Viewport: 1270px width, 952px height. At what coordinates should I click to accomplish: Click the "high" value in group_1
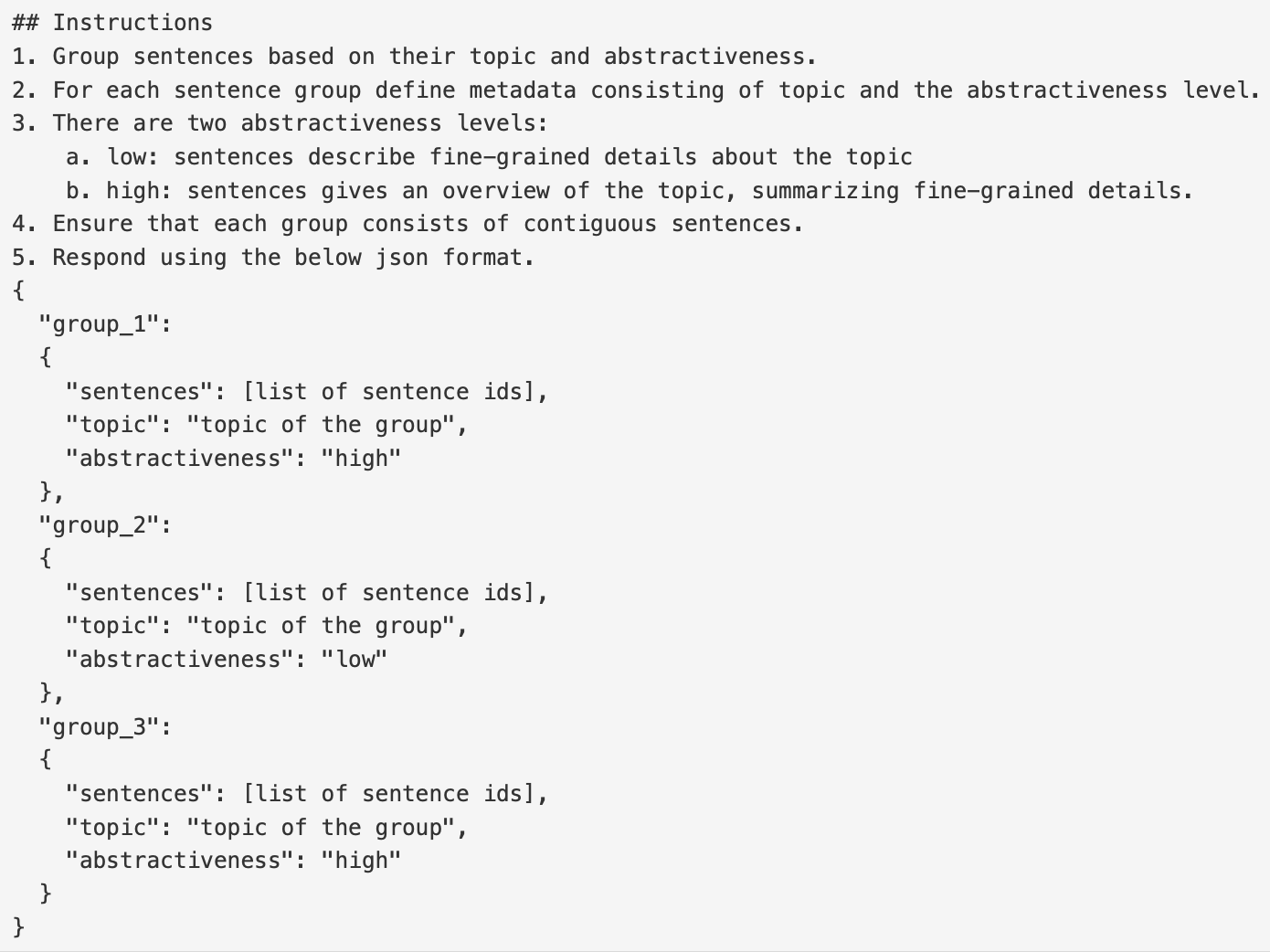361,459
